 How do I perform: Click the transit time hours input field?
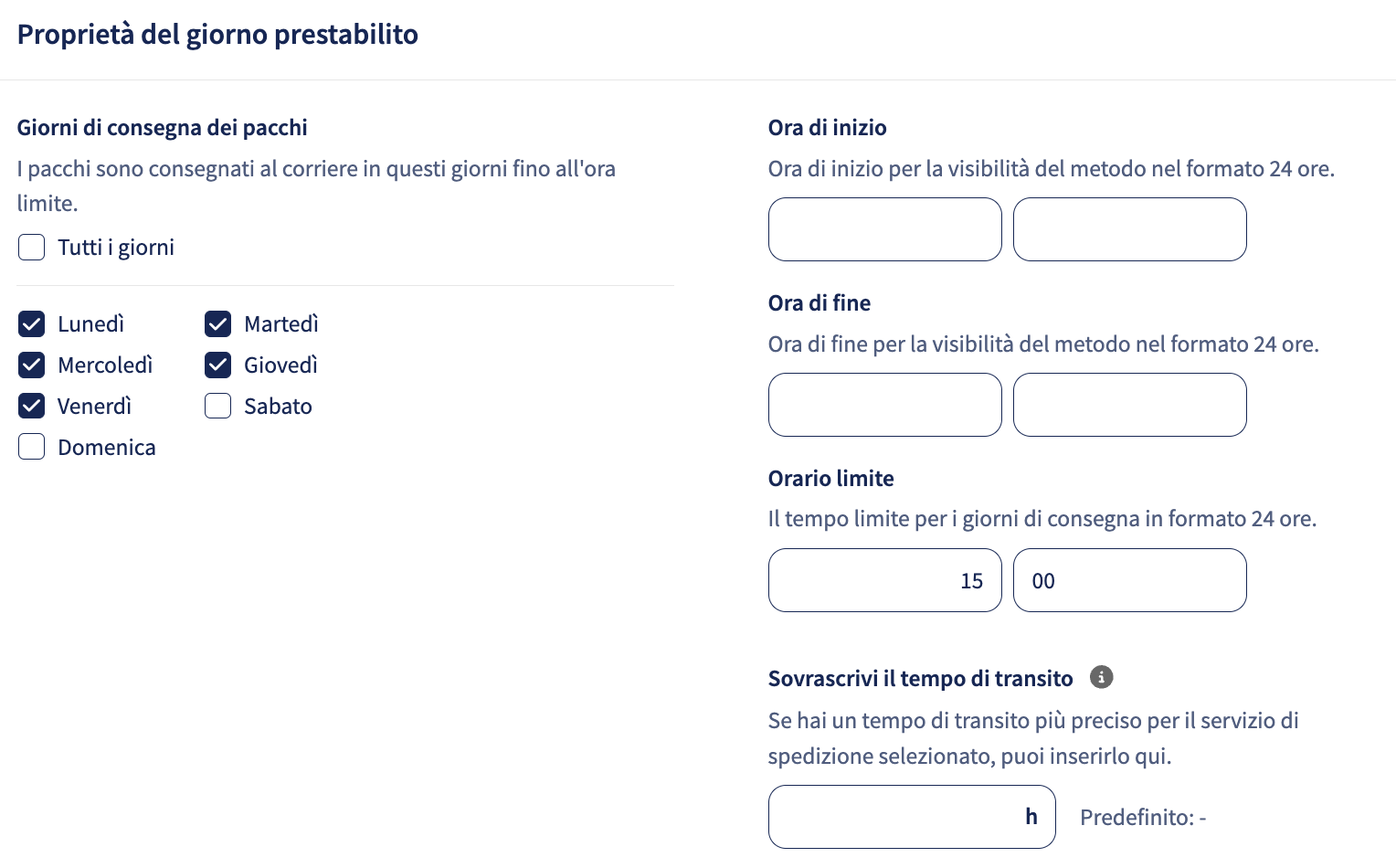click(912, 817)
